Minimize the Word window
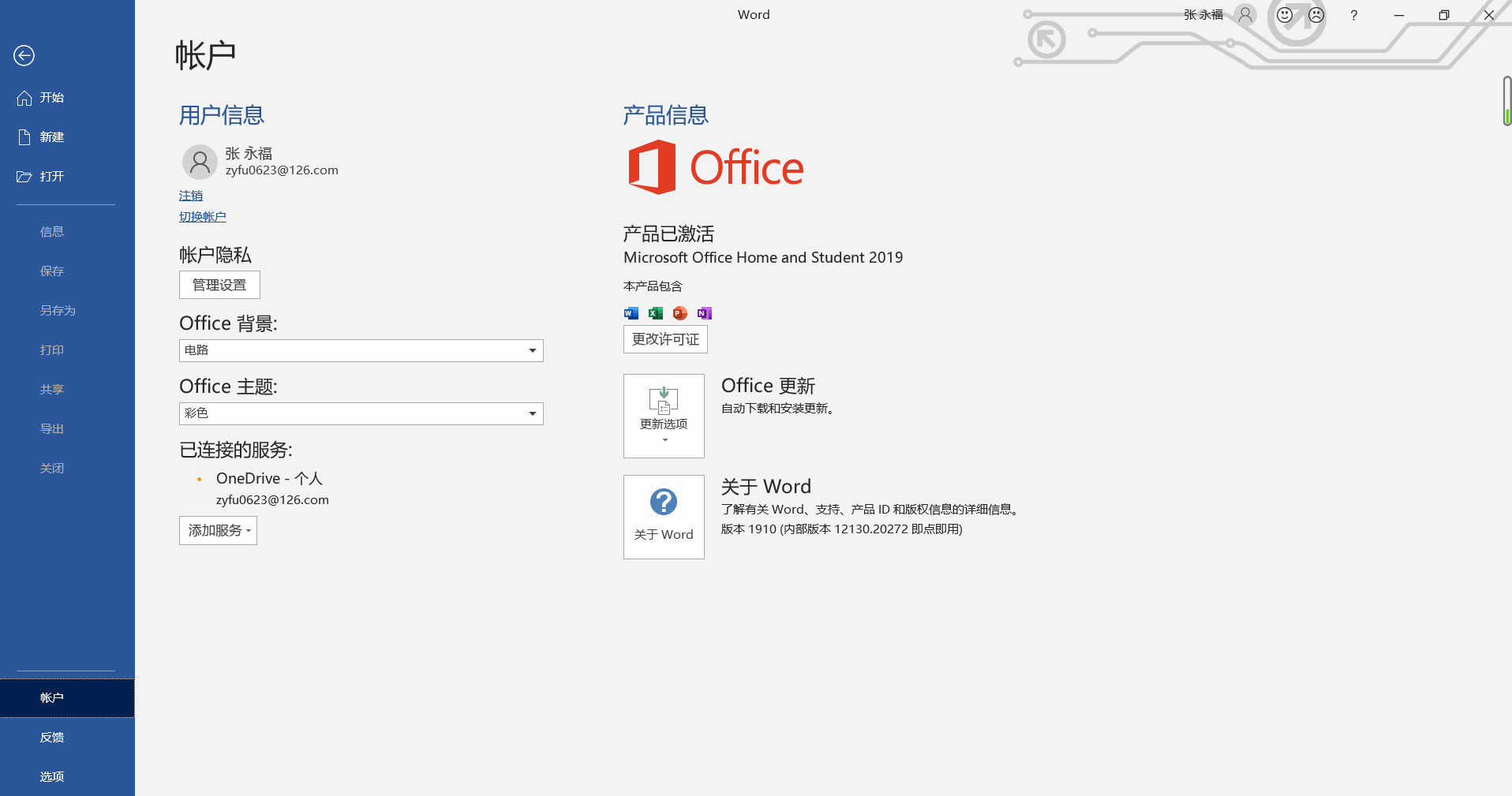This screenshot has height=796, width=1512. coord(1399,15)
